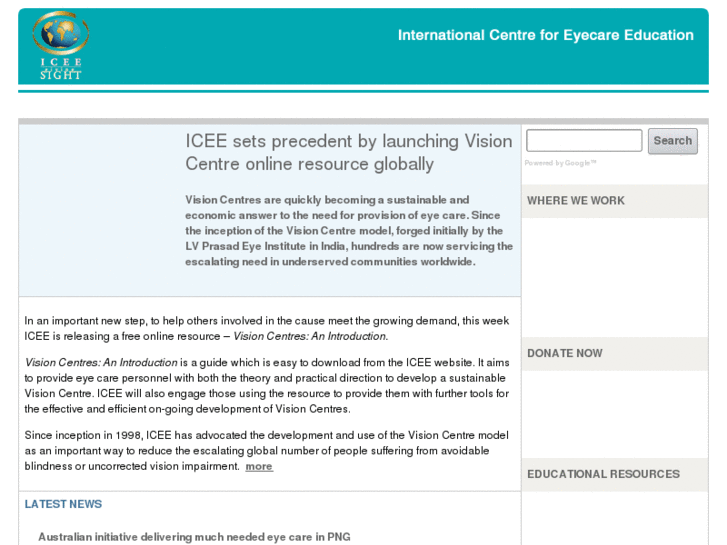Viewport: 727px width, 545px height.
Task: Click the paragraph starting 'Since inception in 1998'
Action: tap(267, 450)
